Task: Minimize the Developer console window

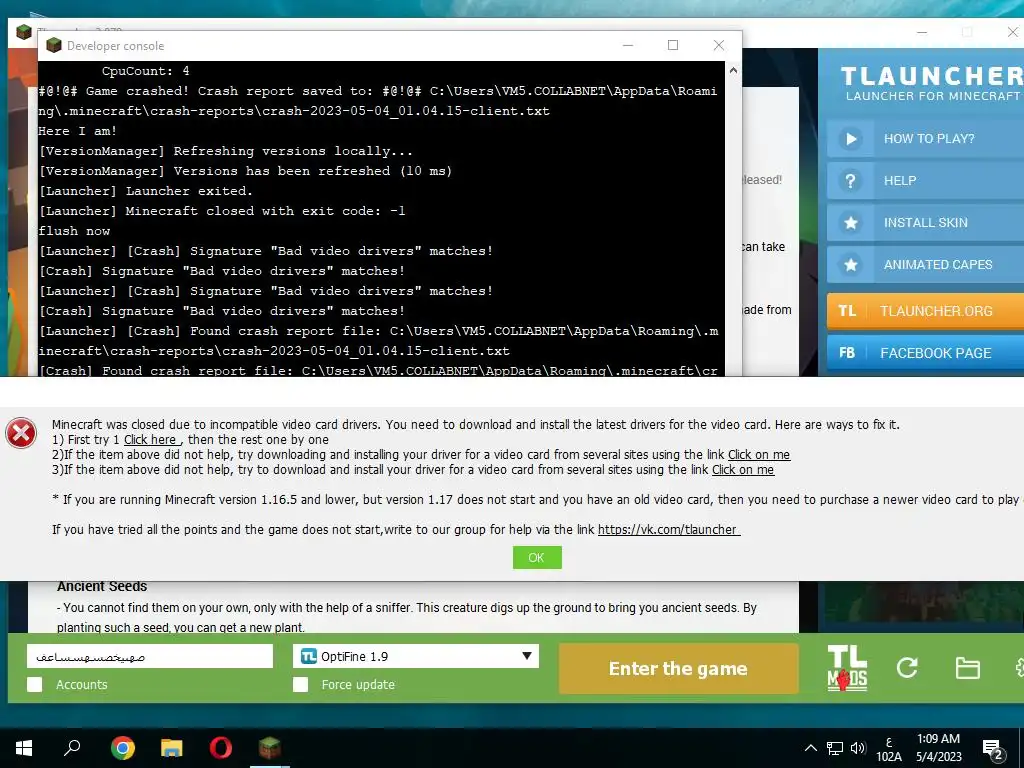Action: (628, 45)
